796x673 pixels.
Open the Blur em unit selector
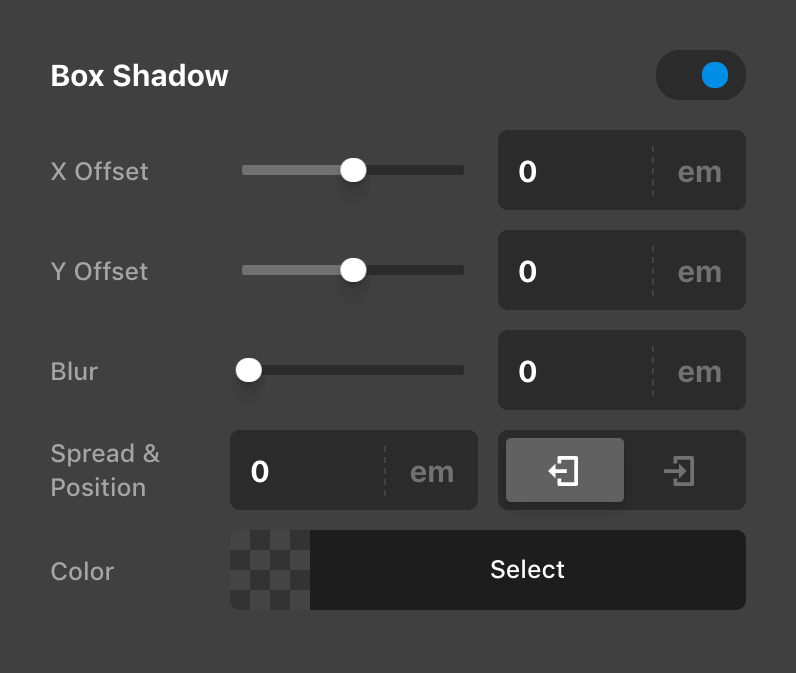[x=700, y=371]
